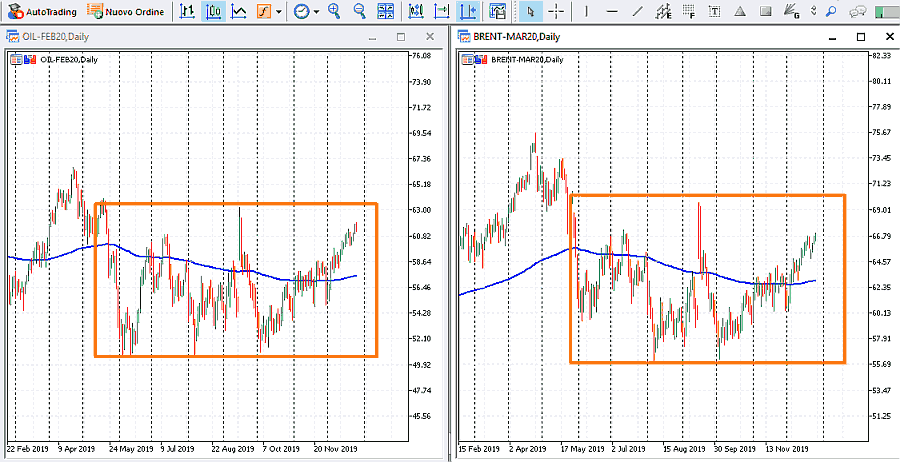The width and height of the screenshot is (900, 462).
Task: Select the trendline drawing tool
Action: coord(635,12)
